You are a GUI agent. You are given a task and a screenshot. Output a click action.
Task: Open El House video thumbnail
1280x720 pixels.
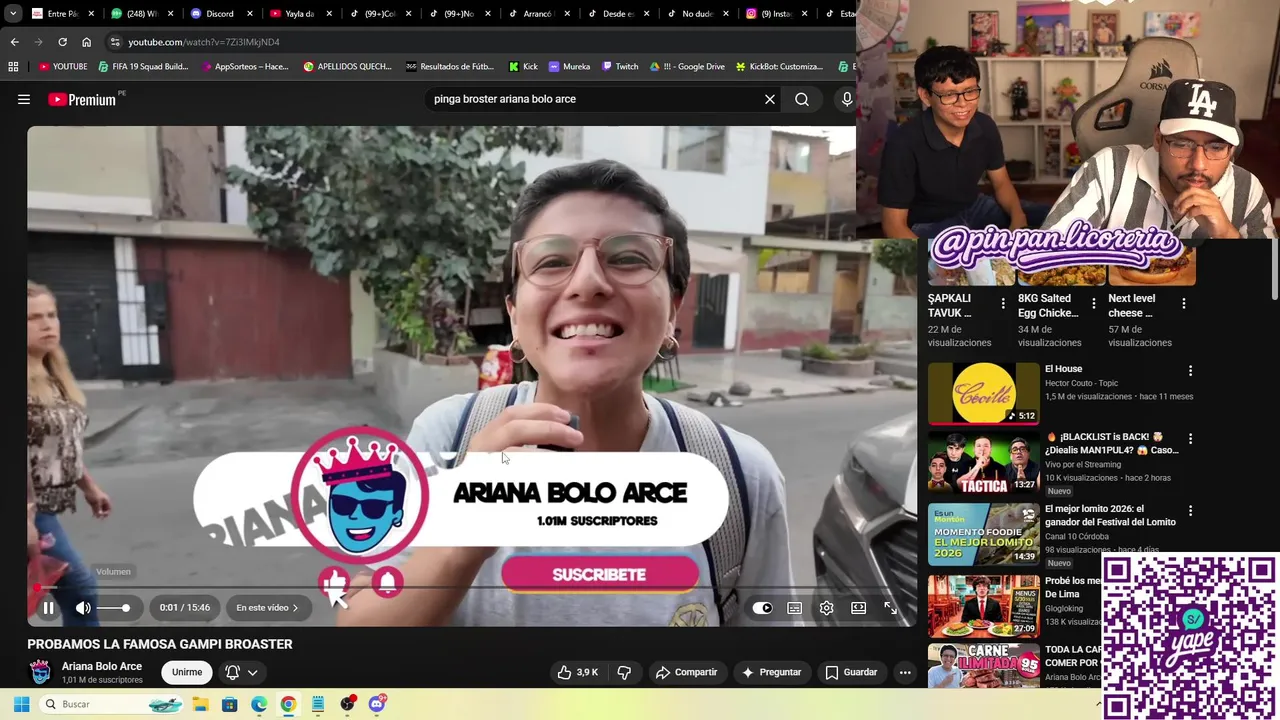point(984,393)
